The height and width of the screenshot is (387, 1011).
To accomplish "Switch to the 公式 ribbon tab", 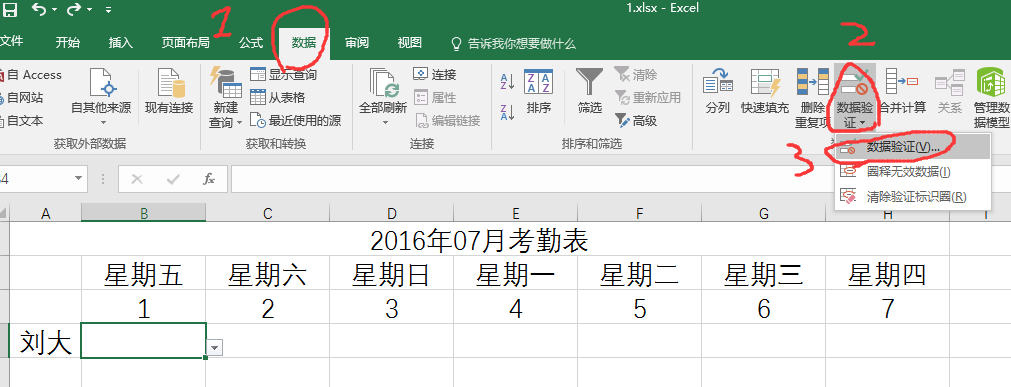I will pos(251,43).
